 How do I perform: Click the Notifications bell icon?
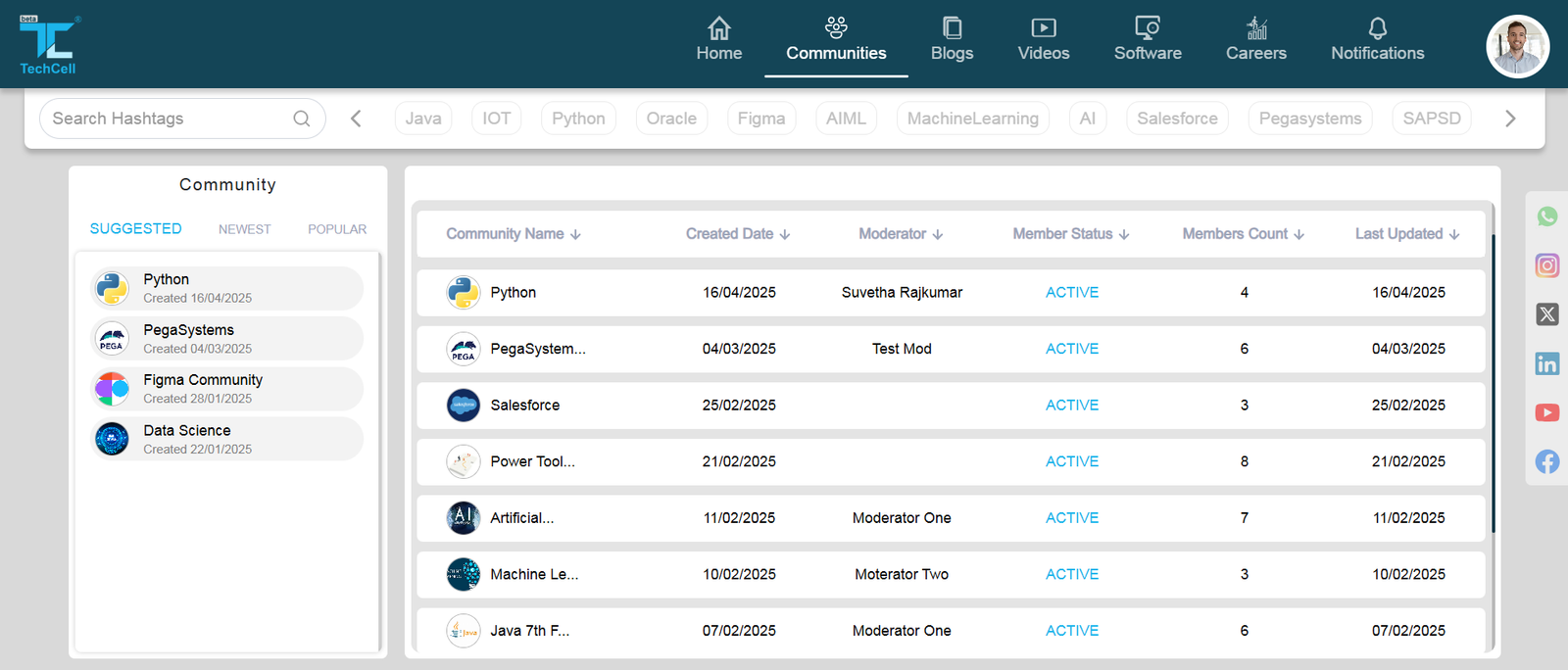click(x=1377, y=28)
